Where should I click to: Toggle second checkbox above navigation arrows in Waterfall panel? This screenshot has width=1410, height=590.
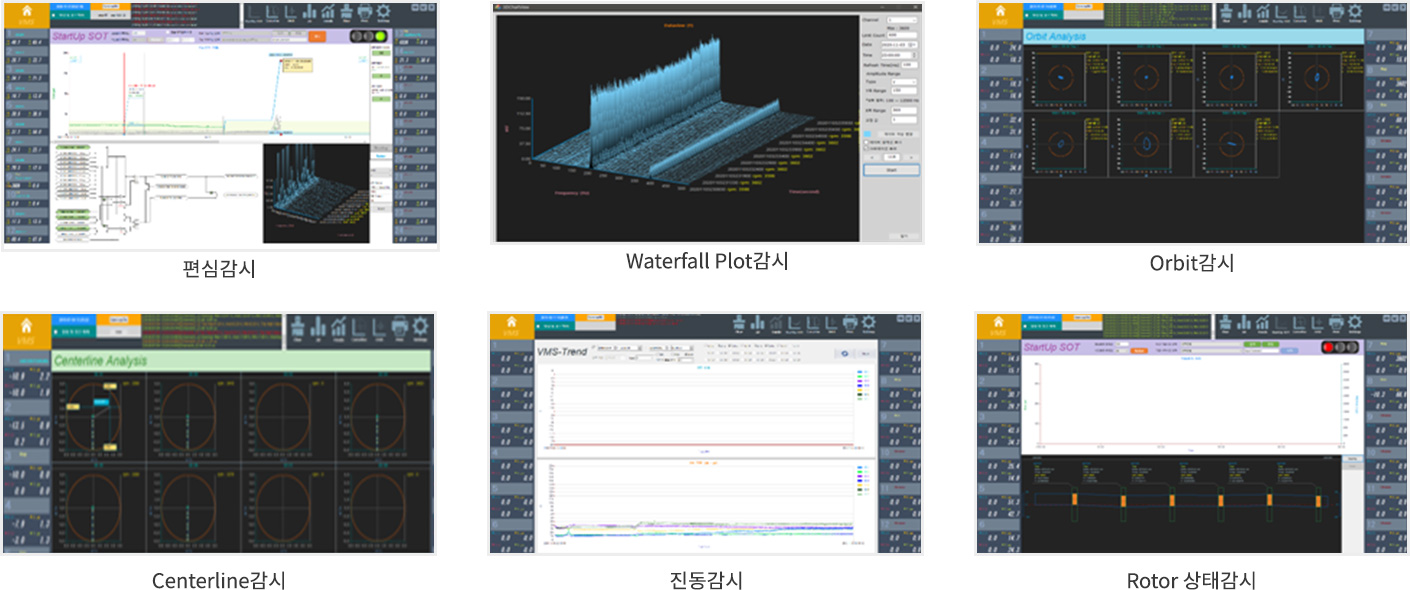pyautogui.click(x=865, y=149)
